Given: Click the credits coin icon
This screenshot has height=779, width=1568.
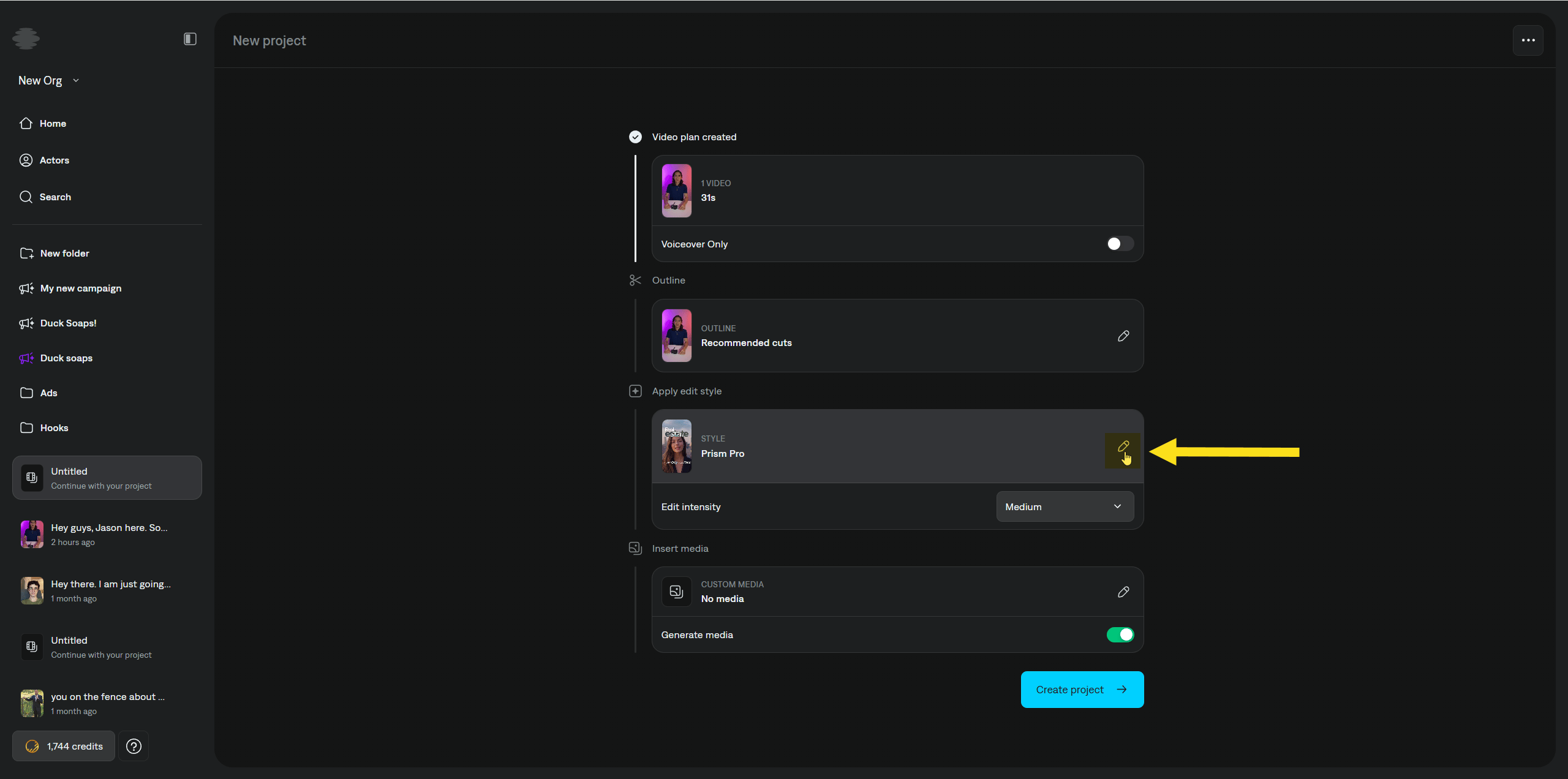Looking at the screenshot, I should pyautogui.click(x=32, y=747).
